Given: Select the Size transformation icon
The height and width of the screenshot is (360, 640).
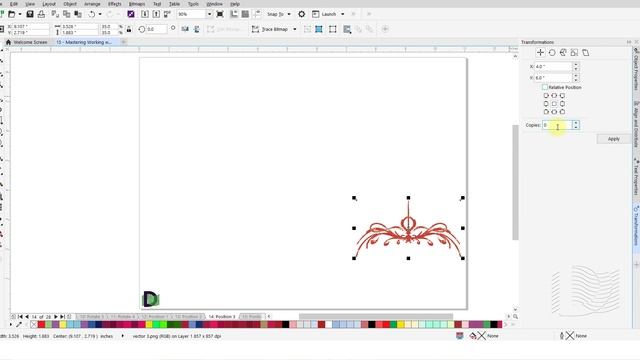Looking at the screenshot, I should pos(574,53).
